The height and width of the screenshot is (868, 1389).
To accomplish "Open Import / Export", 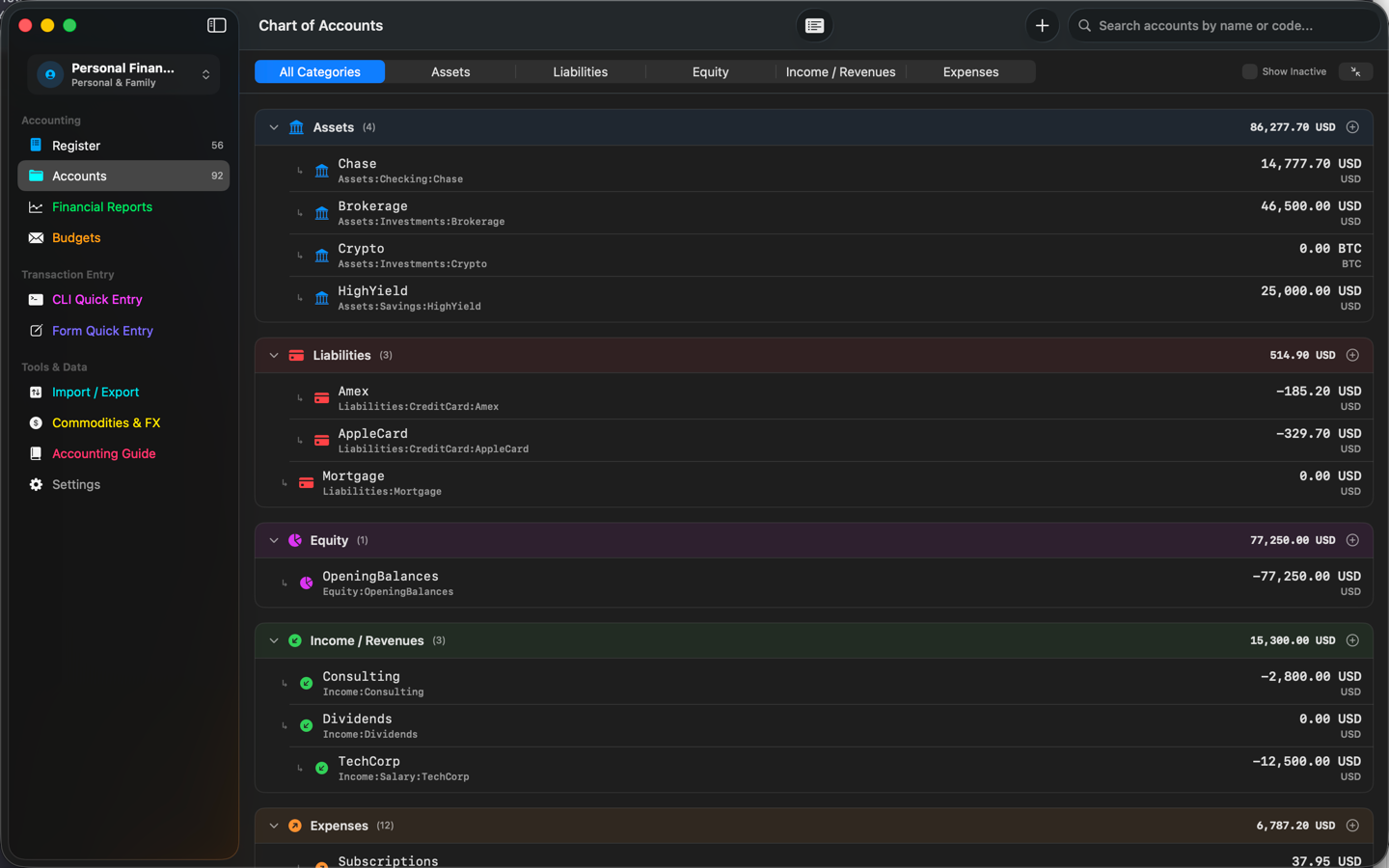I will [123, 393].
